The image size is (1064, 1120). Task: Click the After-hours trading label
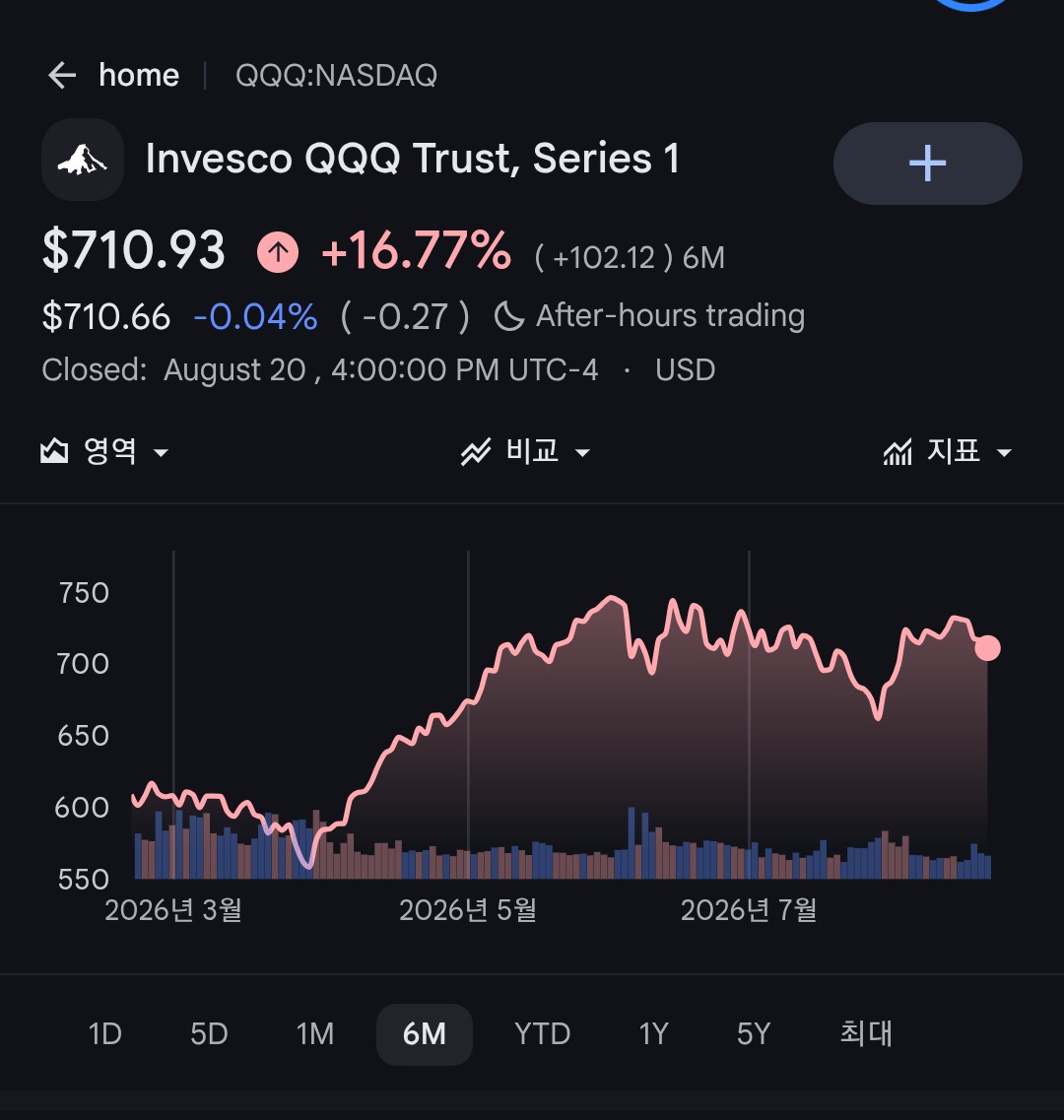(x=670, y=316)
